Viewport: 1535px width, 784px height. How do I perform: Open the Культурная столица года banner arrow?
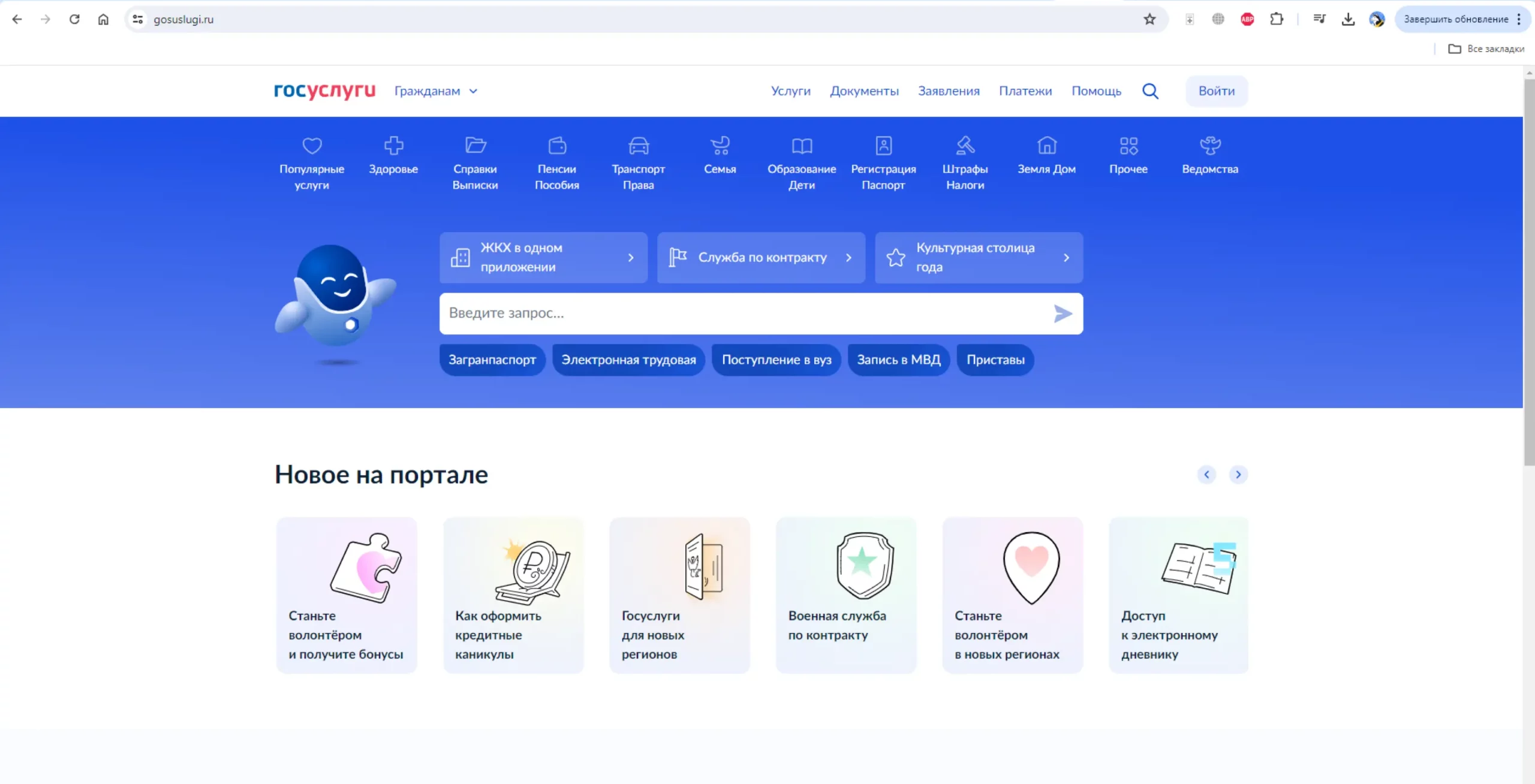[1066, 258]
